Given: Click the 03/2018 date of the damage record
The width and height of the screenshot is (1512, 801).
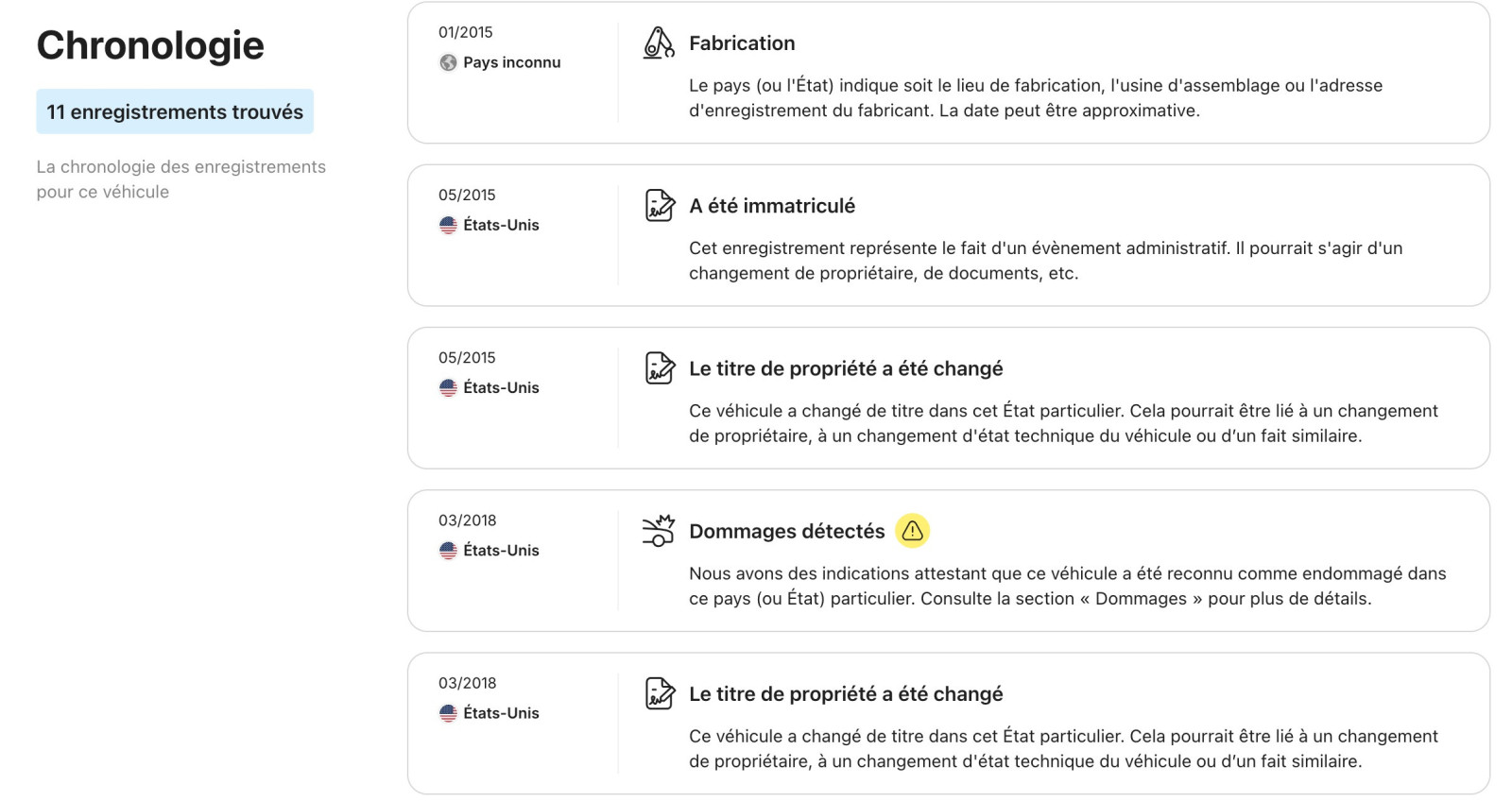Looking at the screenshot, I should pos(467,520).
